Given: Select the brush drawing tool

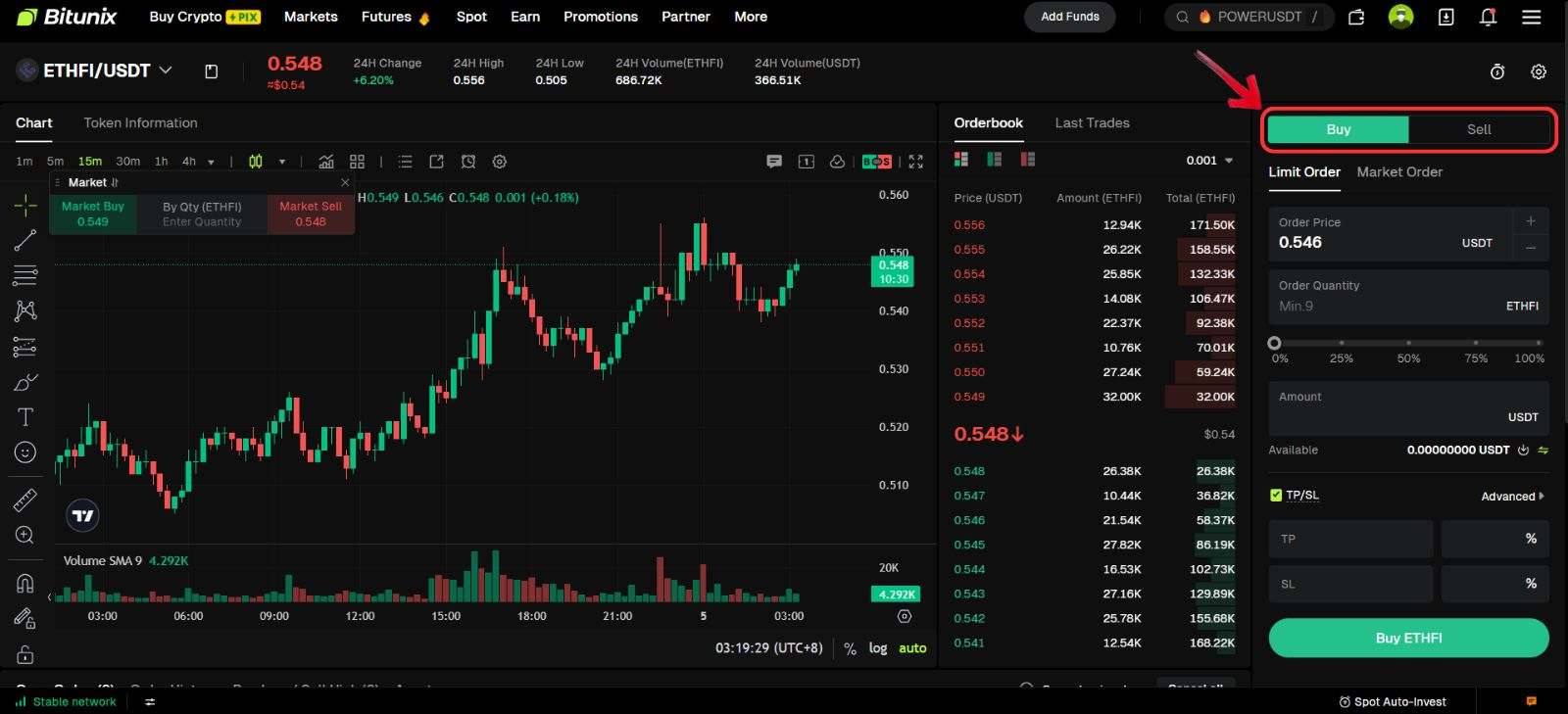Looking at the screenshot, I should (25, 382).
